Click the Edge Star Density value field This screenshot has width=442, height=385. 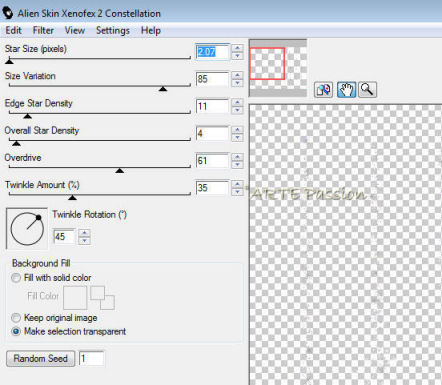(x=212, y=106)
